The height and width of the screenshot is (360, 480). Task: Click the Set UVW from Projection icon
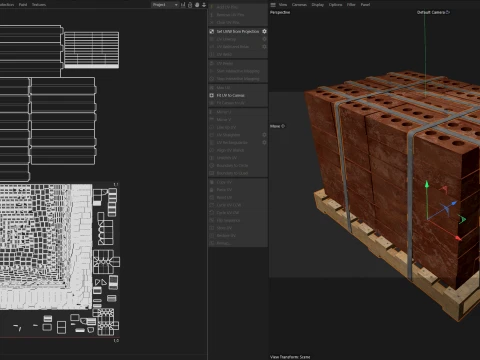pyautogui.click(x=211, y=31)
